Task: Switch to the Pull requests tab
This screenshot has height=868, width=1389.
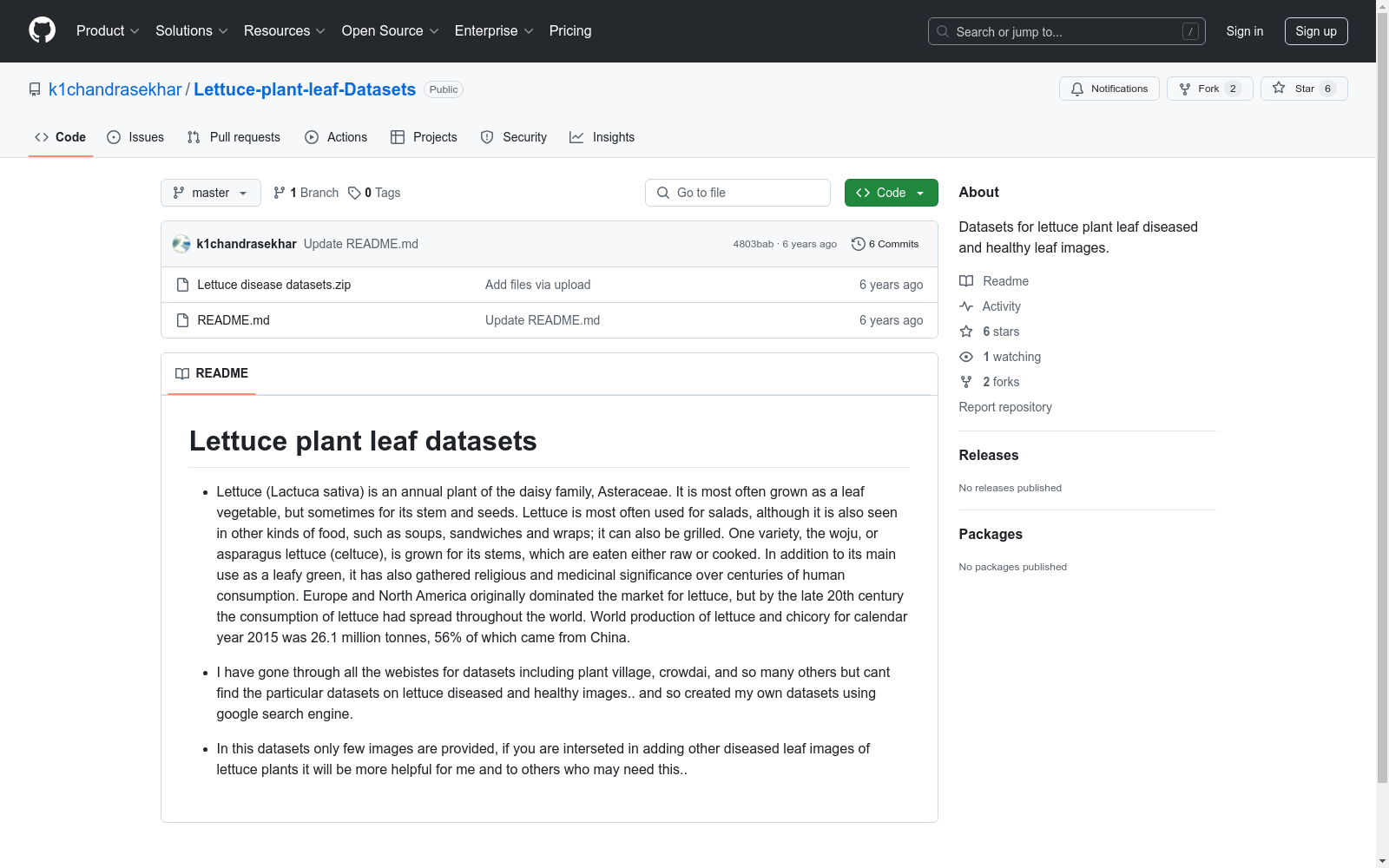Action: pyautogui.click(x=234, y=137)
